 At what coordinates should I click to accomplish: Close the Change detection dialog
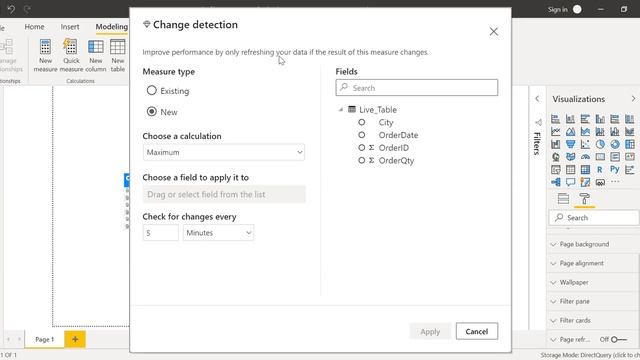click(x=493, y=31)
